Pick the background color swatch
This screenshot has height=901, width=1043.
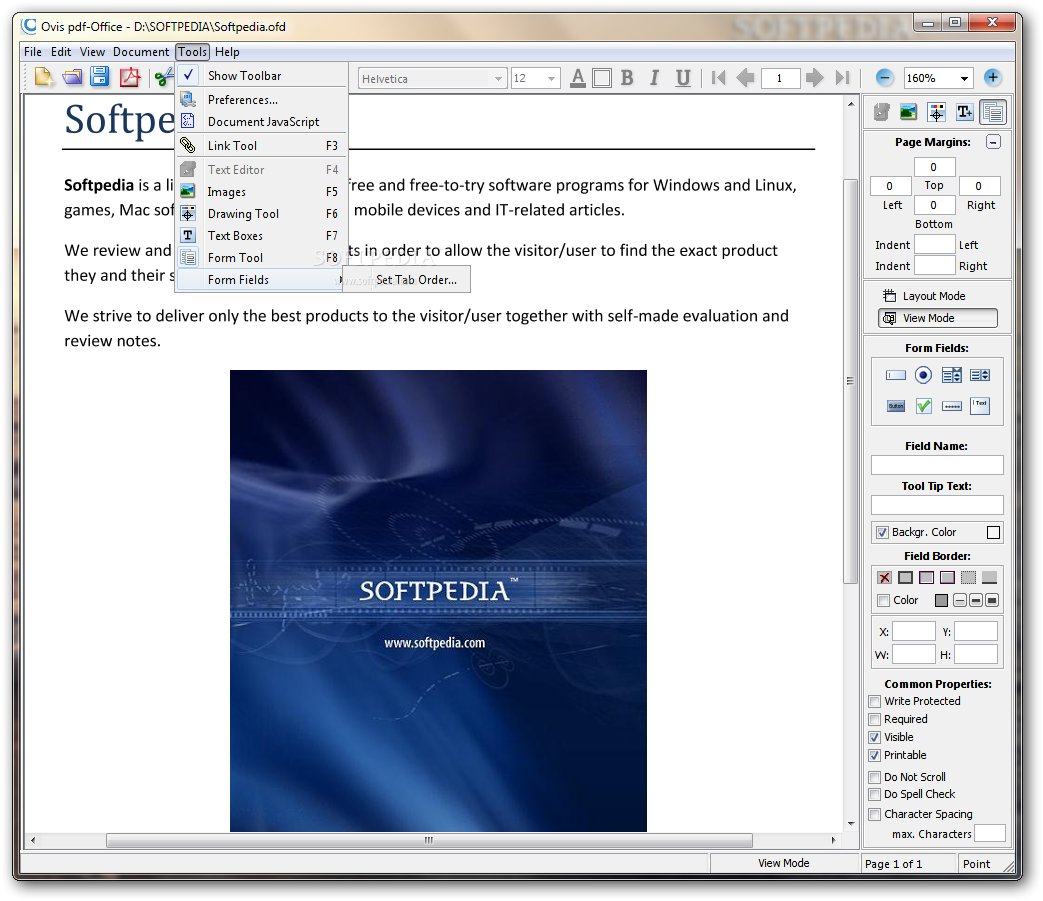[x=993, y=533]
